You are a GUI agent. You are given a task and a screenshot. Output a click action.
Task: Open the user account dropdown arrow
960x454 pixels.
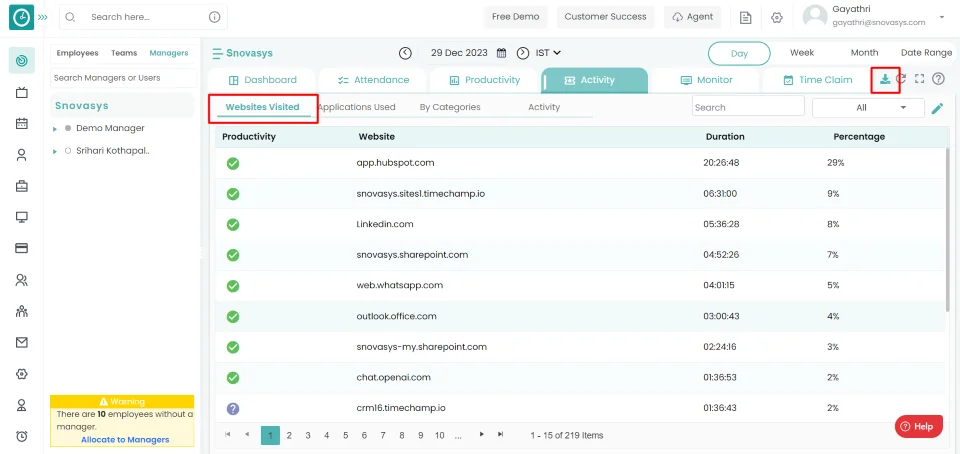click(x=942, y=17)
